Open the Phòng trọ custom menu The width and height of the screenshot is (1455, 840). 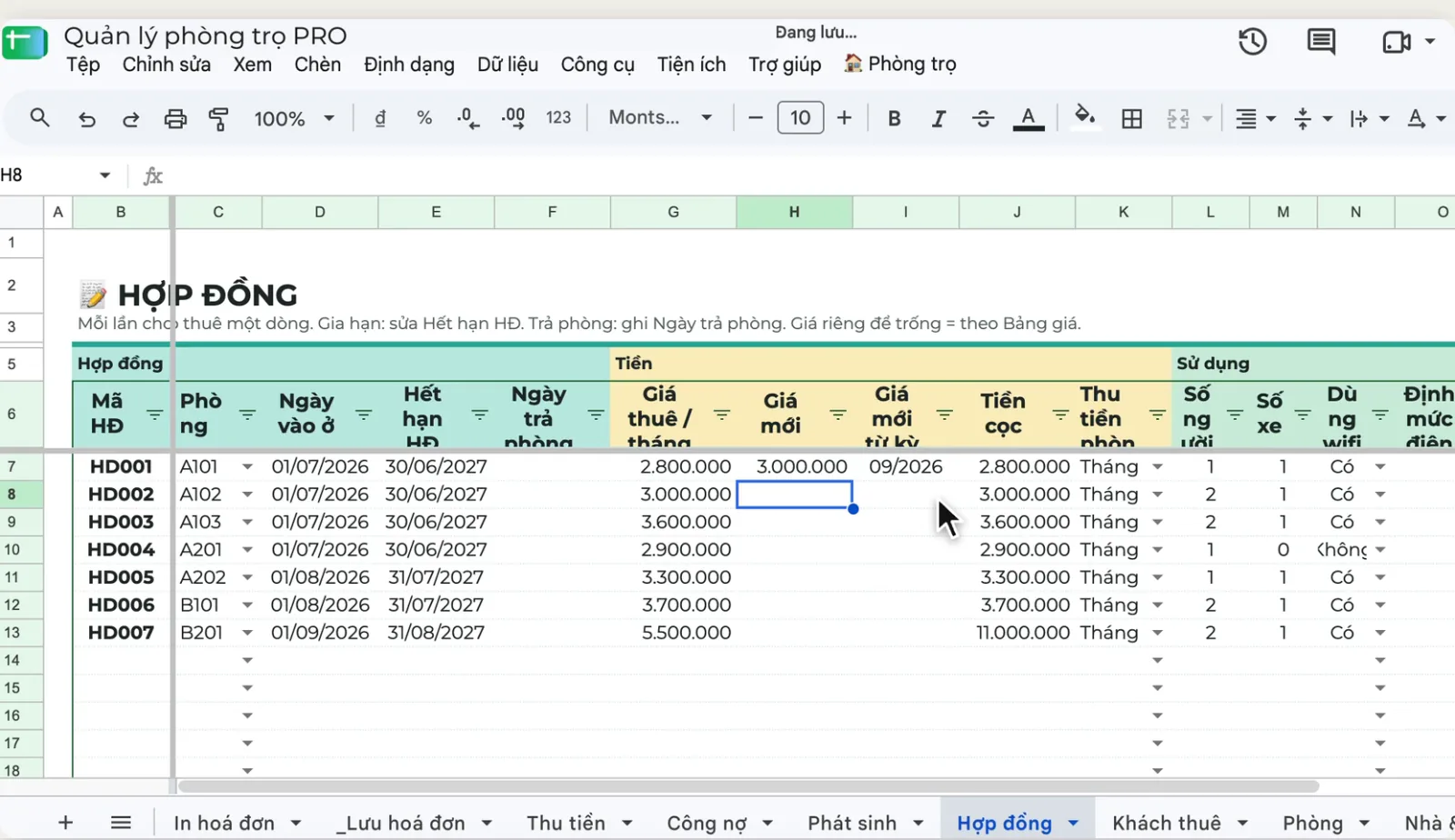[900, 64]
